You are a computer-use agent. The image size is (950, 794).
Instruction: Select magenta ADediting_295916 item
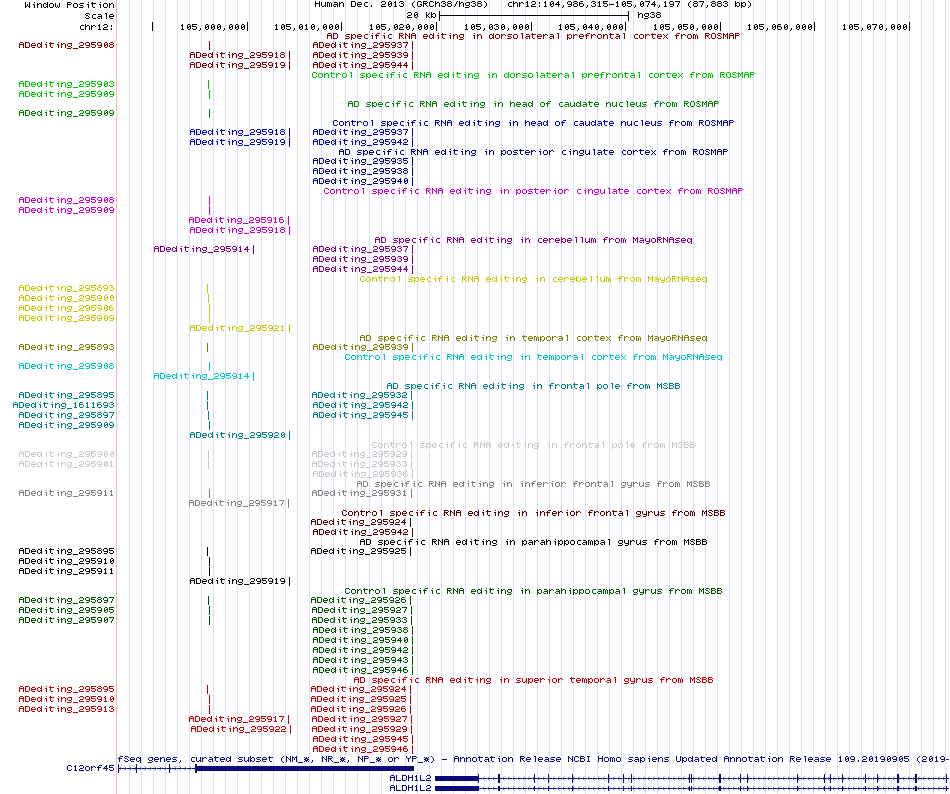pos(236,220)
